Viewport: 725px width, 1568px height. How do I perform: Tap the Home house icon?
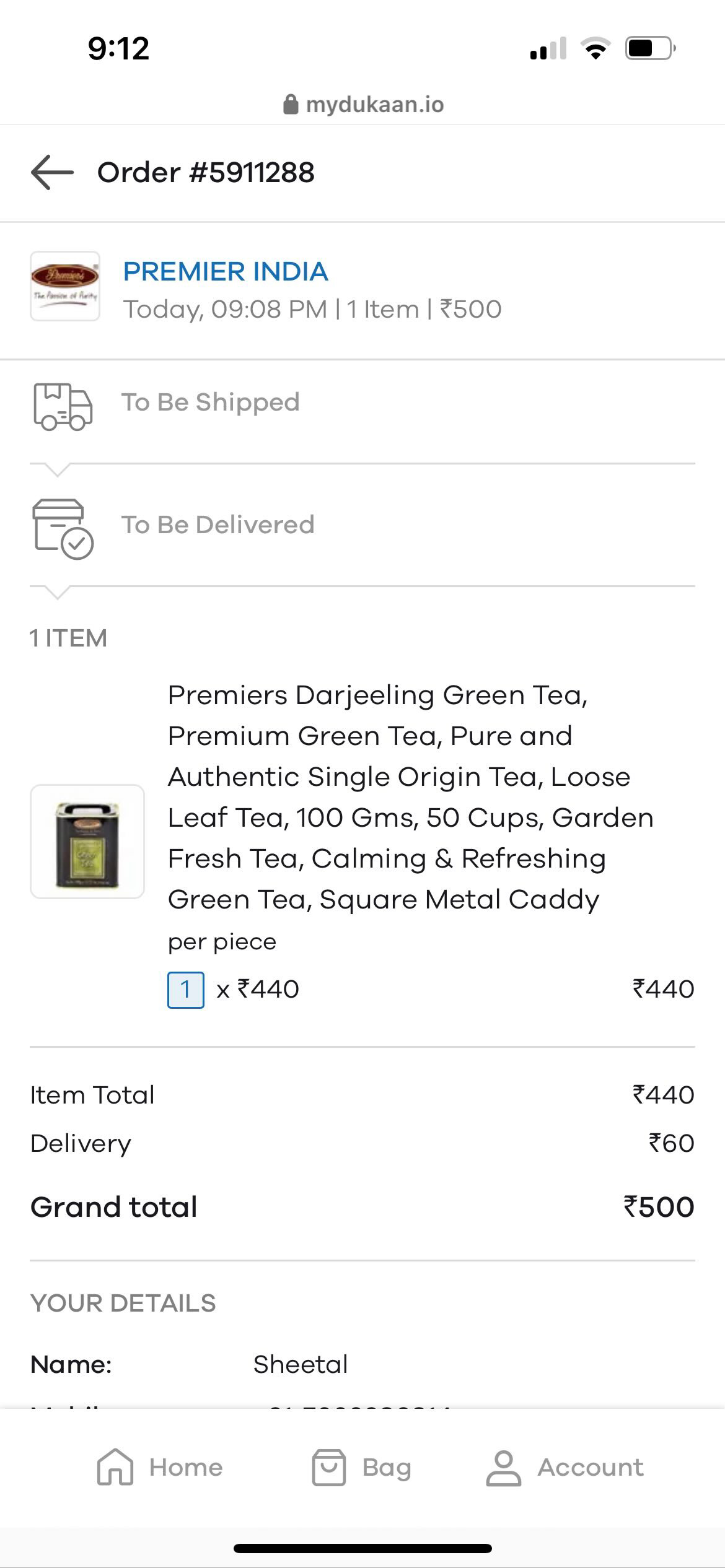pyautogui.click(x=115, y=1468)
